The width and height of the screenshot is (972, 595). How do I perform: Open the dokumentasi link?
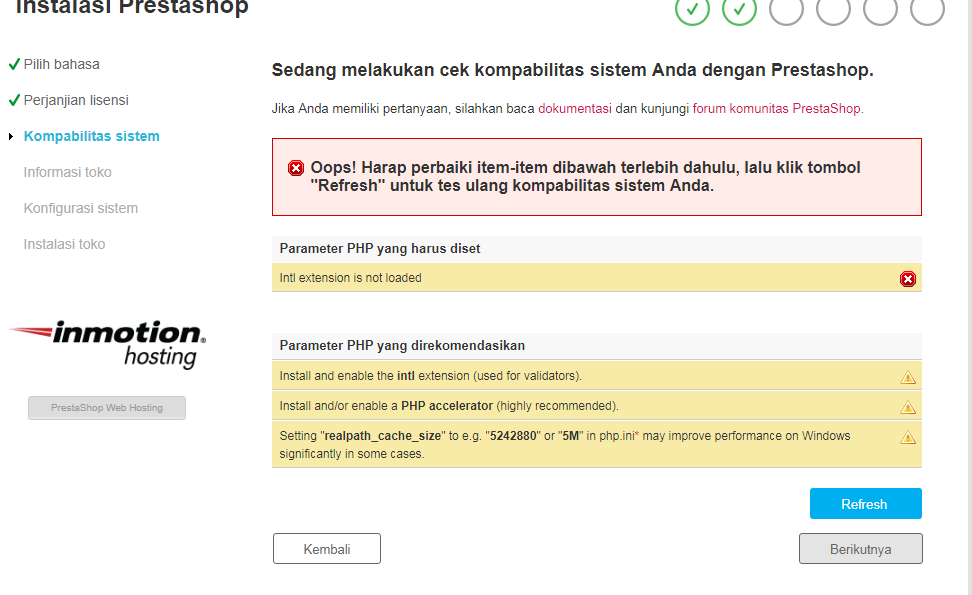pos(575,108)
